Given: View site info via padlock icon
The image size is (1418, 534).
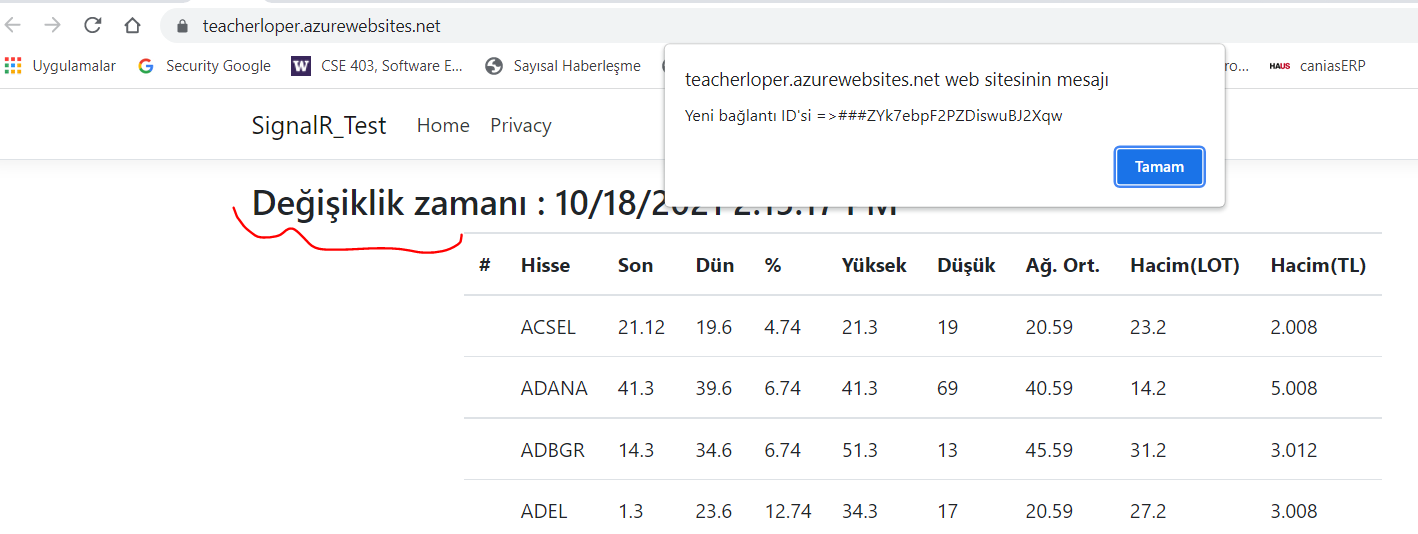Looking at the screenshot, I should 182,27.
